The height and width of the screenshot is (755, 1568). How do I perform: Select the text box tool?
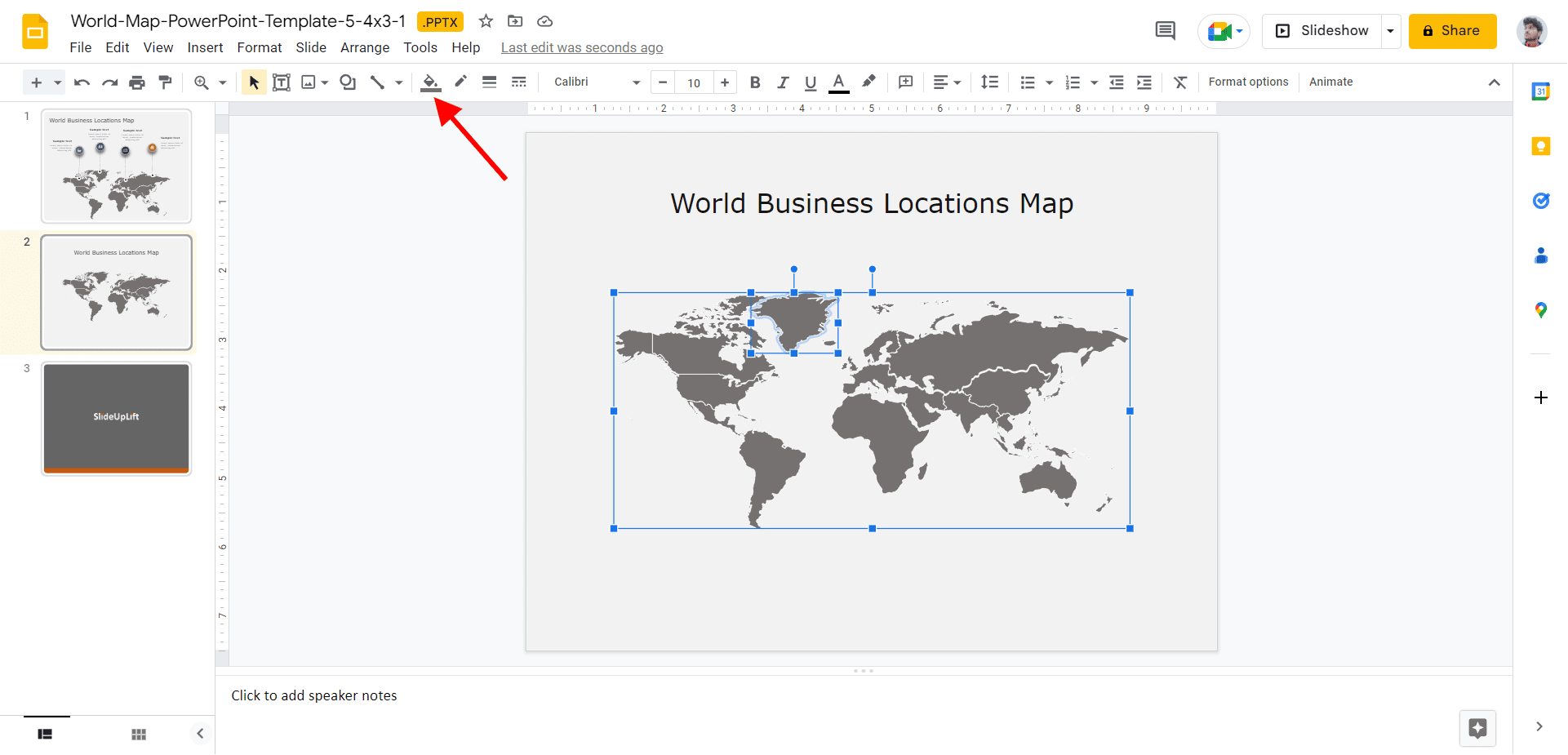coord(282,82)
